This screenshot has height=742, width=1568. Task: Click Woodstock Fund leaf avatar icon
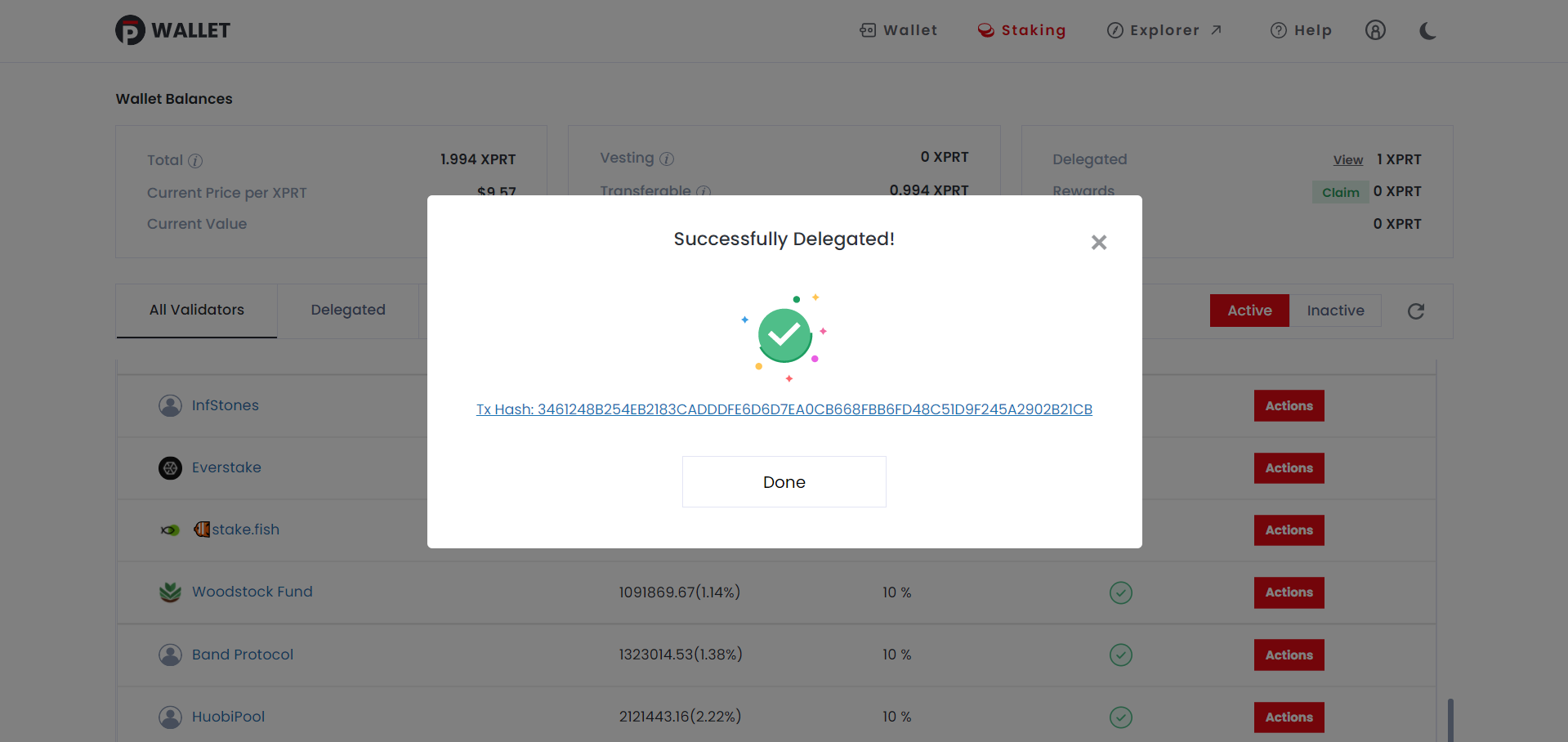click(170, 592)
